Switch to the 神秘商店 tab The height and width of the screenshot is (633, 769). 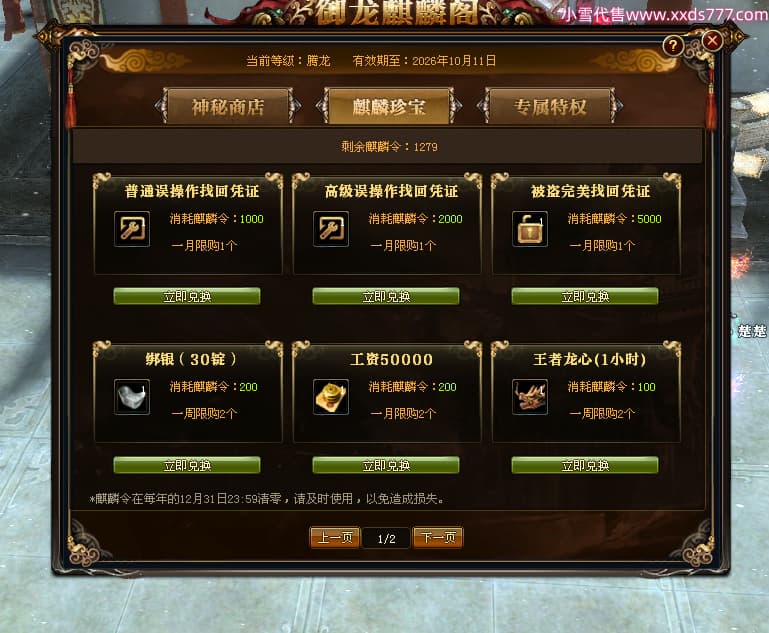coord(228,106)
